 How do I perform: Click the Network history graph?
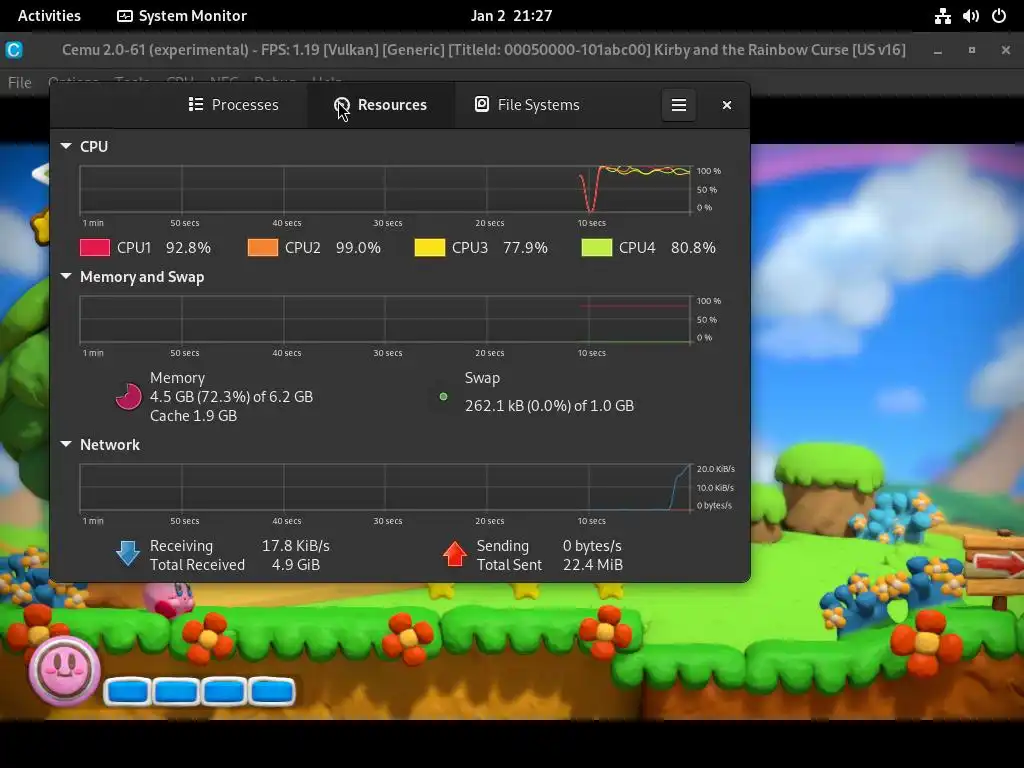pos(385,487)
